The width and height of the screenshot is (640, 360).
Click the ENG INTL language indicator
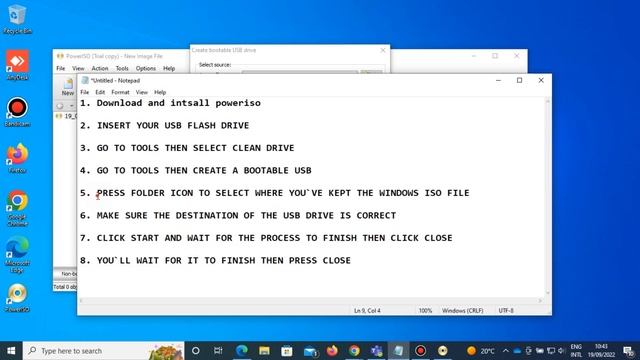(x=576, y=351)
